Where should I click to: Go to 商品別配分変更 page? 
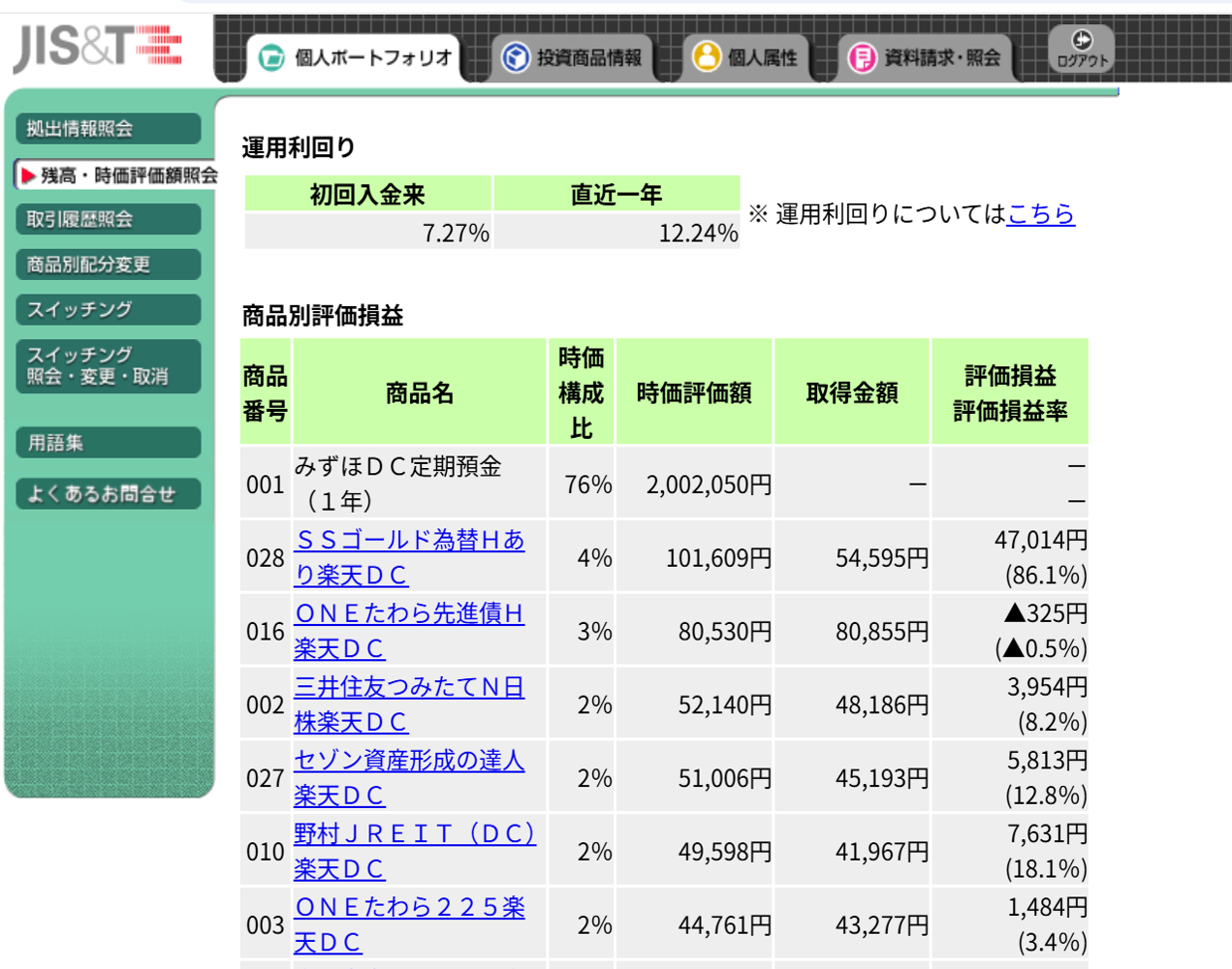(x=108, y=265)
